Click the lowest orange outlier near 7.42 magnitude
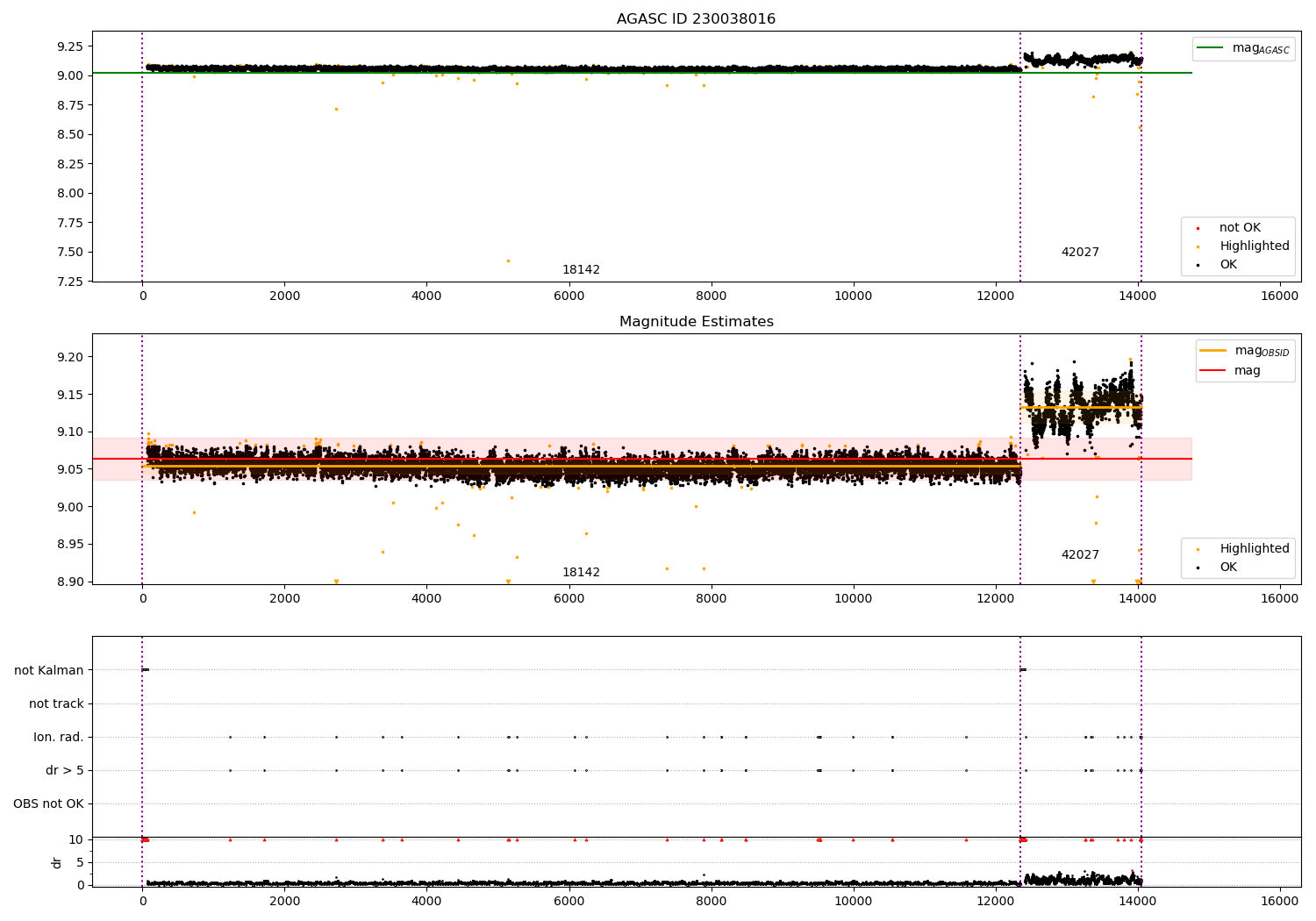Viewport: 1316px width, 921px height. click(x=508, y=261)
